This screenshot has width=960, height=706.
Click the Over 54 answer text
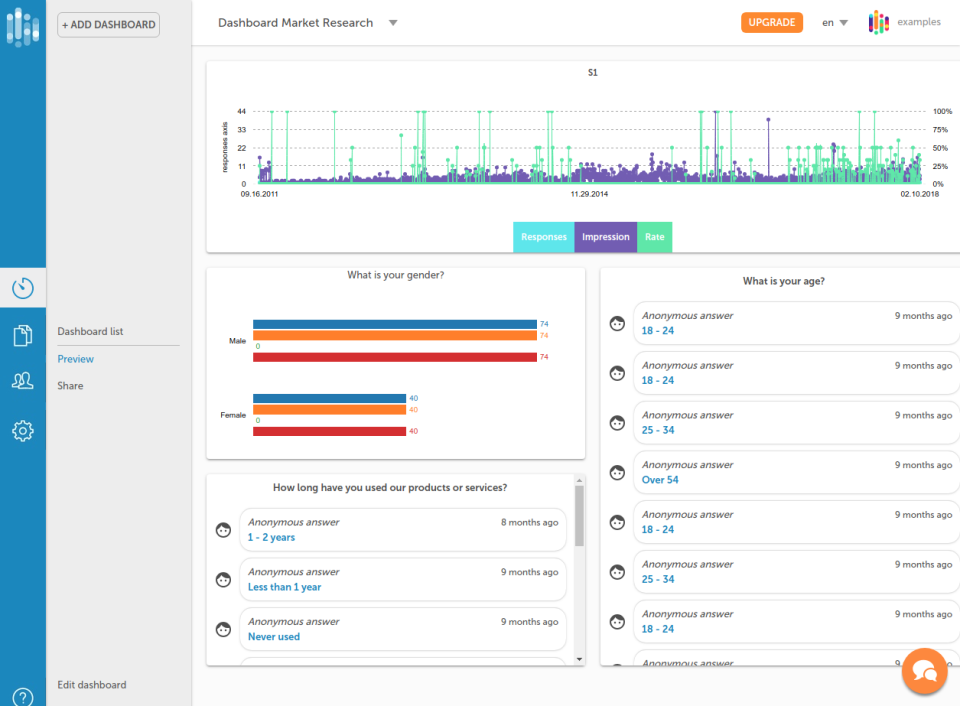(660, 479)
